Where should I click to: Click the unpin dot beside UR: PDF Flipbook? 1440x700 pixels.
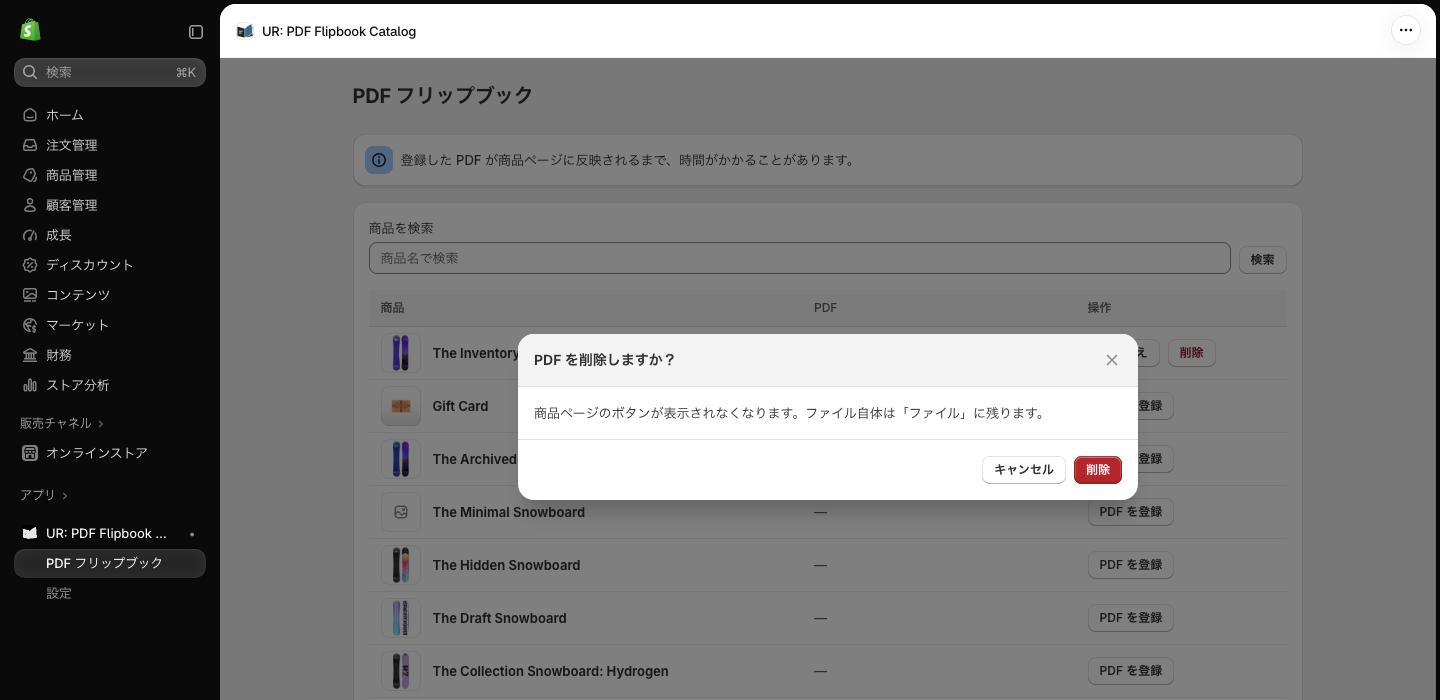[x=192, y=534]
